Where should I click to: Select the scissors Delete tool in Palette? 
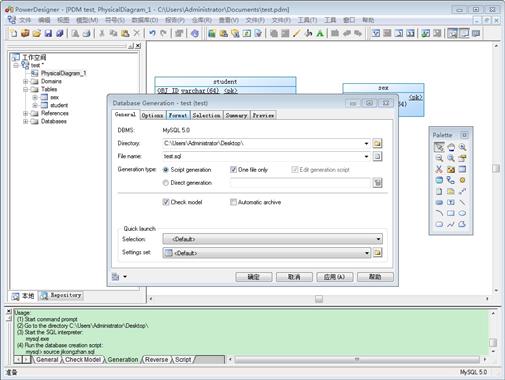coord(439,169)
